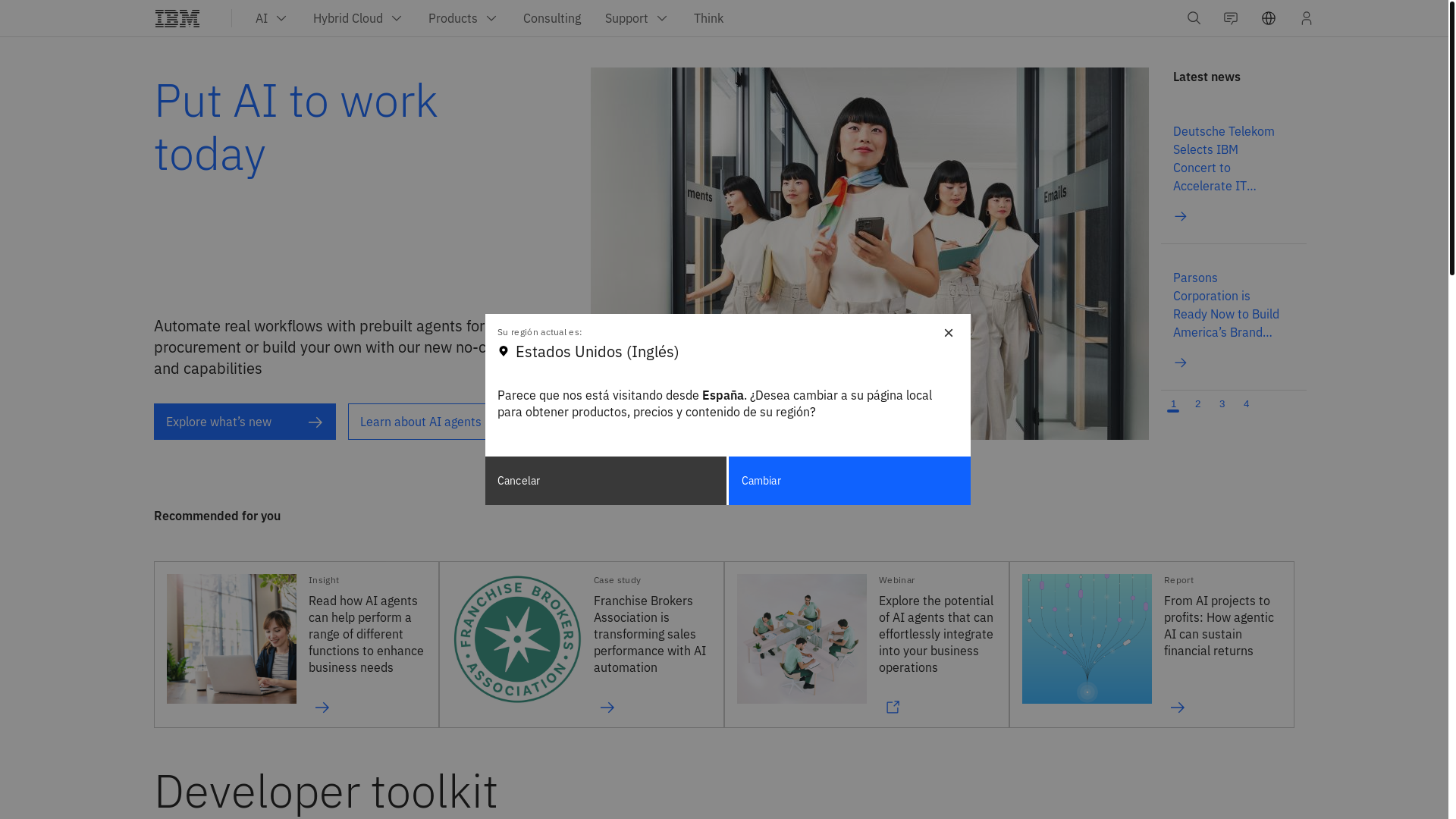
Task: Click the arrow under Parsons Corporation news
Action: tap(1181, 363)
